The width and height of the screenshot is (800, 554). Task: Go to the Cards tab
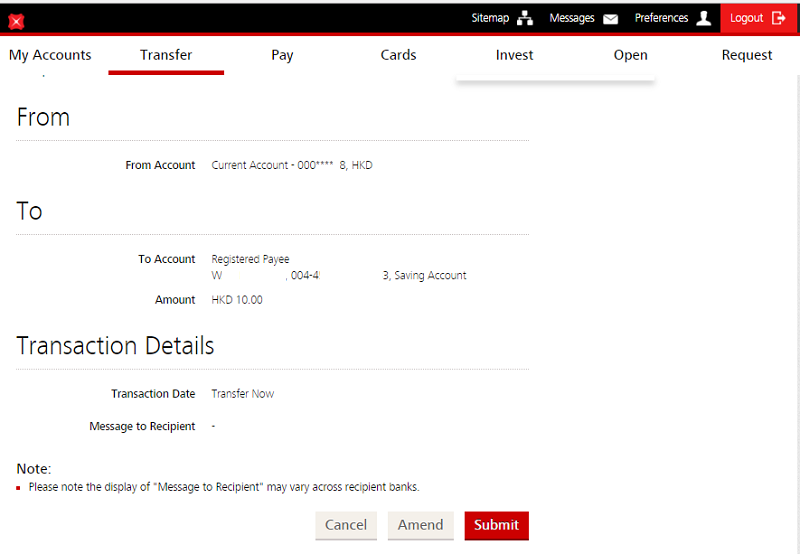(398, 55)
